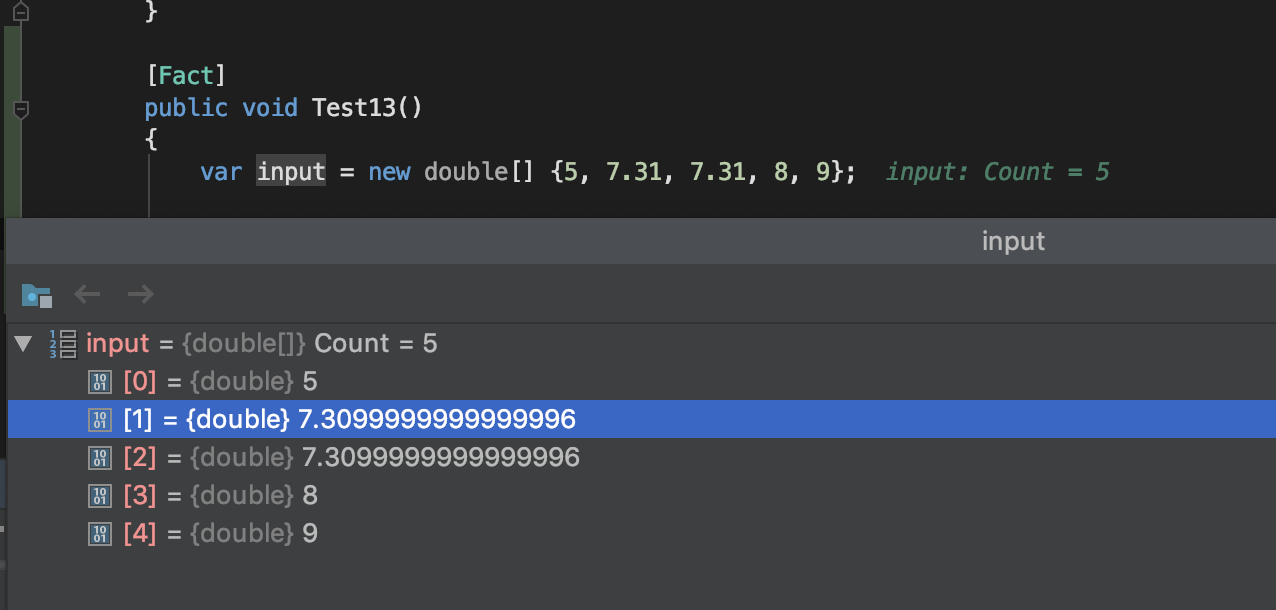Open the referring objects folder icon
The height and width of the screenshot is (610, 1276).
[x=36, y=294]
